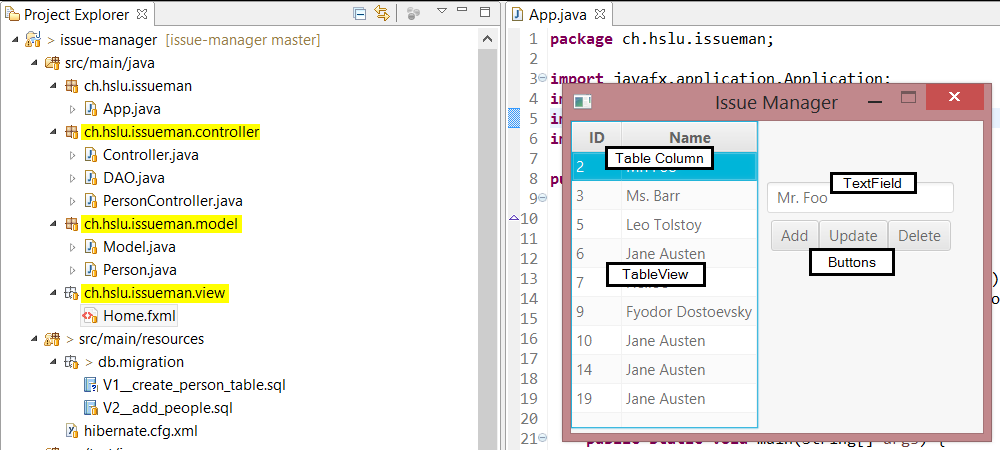Image resolution: width=1000 pixels, height=450 pixels.
Task: Click the Model.java file icon
Action: pos(91,247)
